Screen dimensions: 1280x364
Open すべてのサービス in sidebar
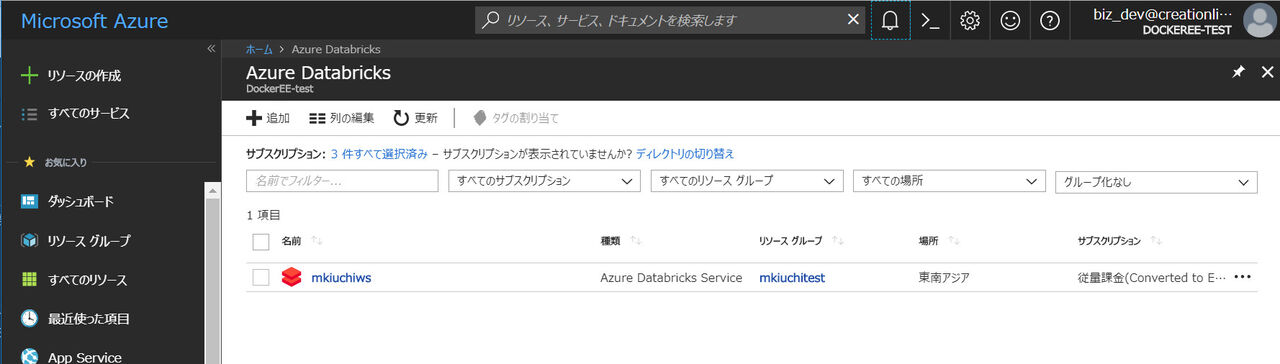point(88,114)
